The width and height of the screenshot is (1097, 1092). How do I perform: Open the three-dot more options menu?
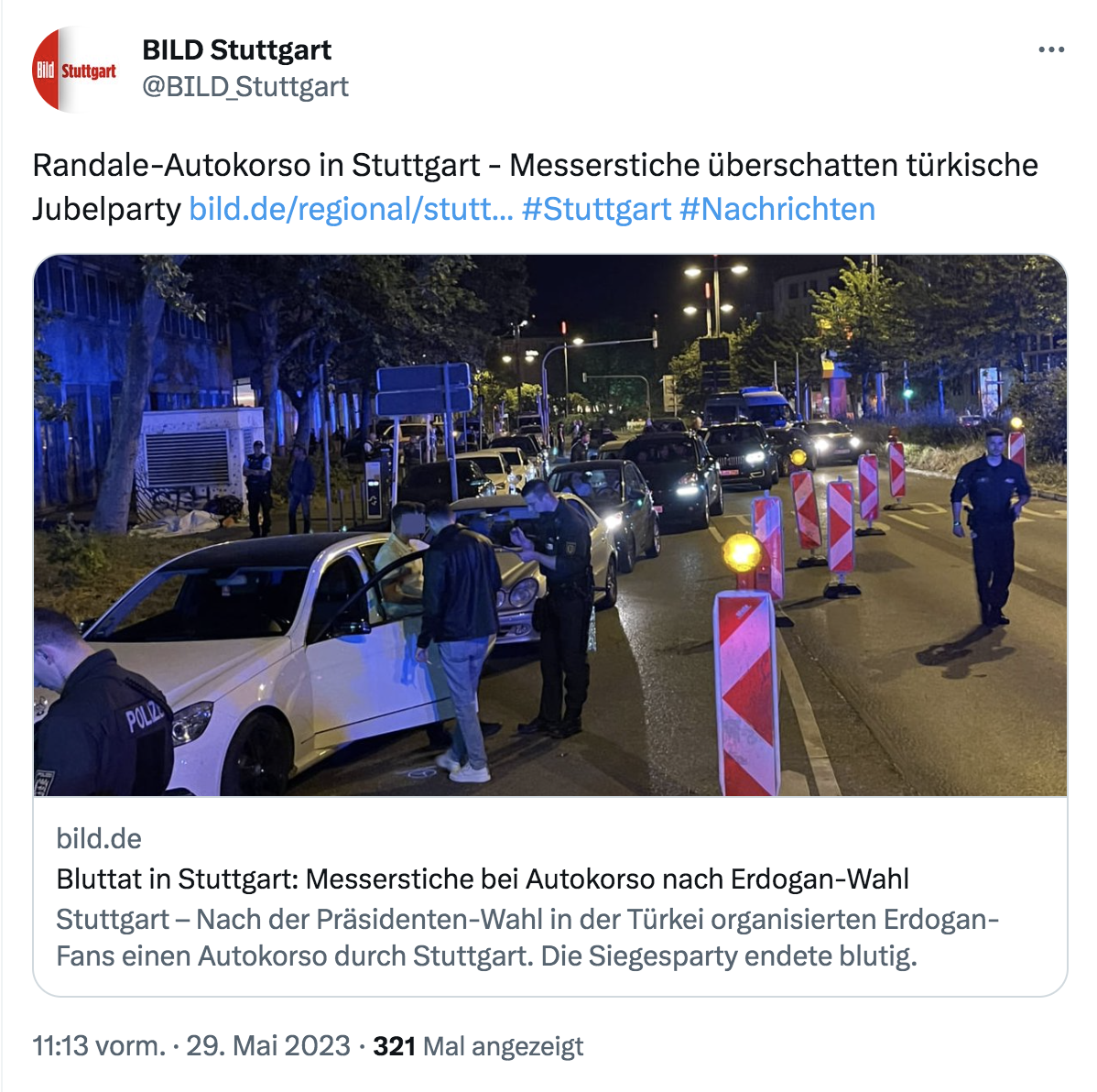[1051, 49]
